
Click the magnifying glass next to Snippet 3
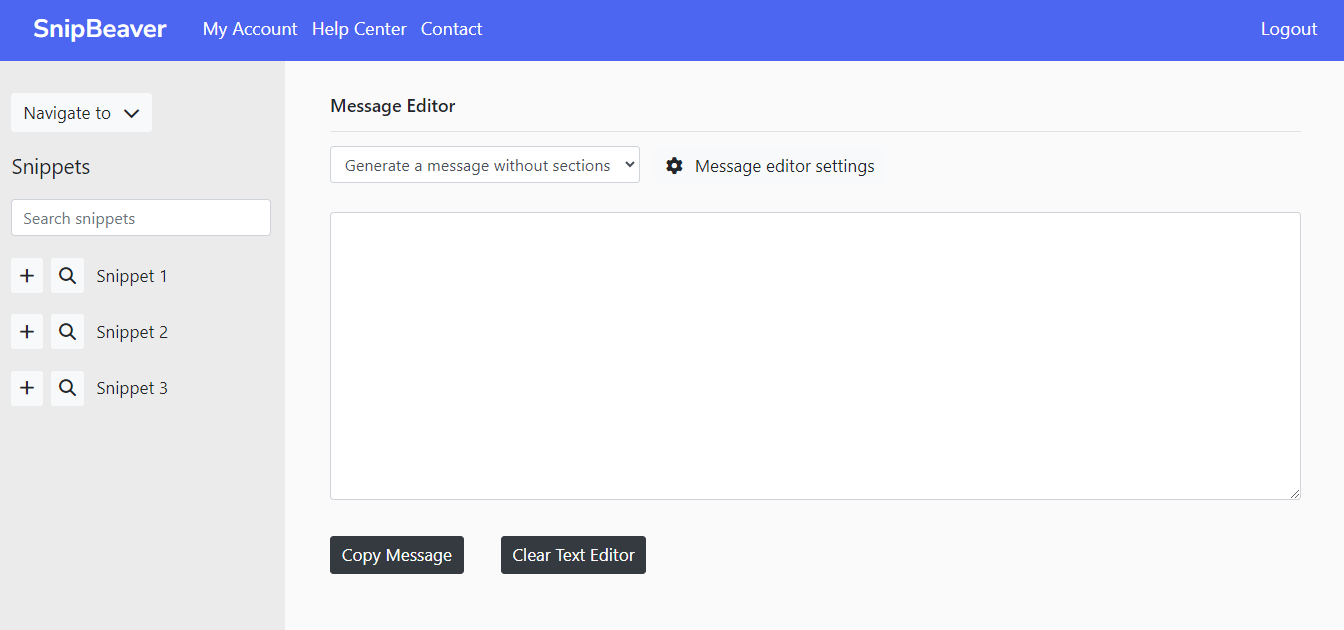coord(67,388)
